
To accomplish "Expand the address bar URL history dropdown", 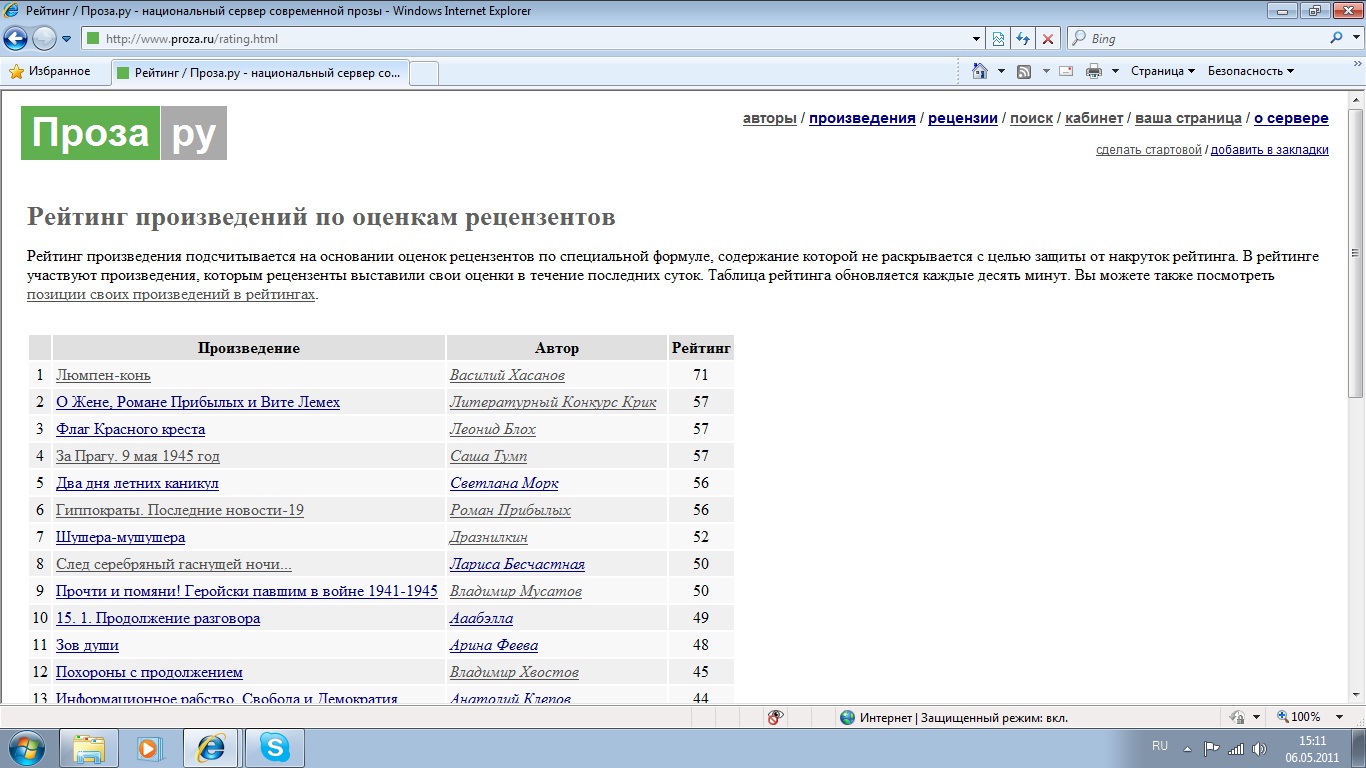I will pos(977,39).
